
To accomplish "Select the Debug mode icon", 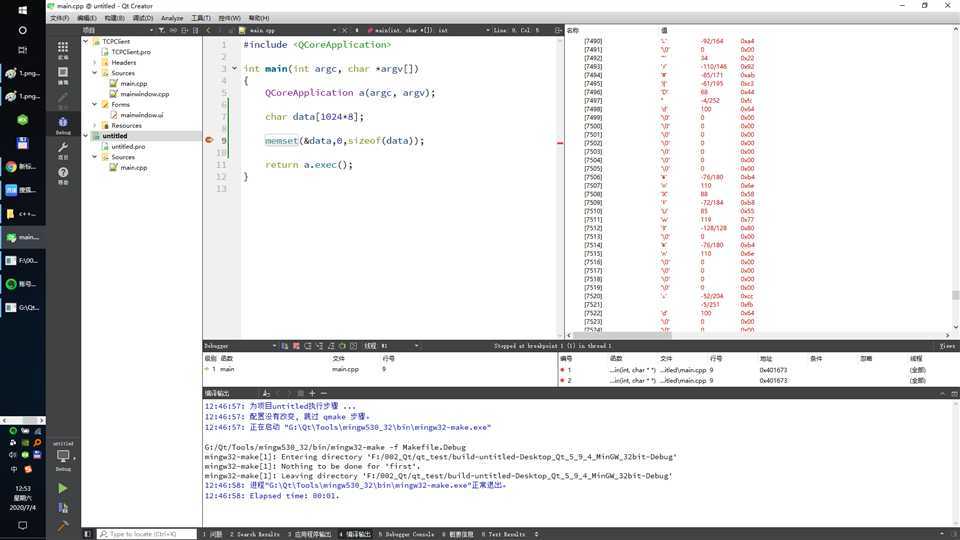I will (x=62, y=124).
